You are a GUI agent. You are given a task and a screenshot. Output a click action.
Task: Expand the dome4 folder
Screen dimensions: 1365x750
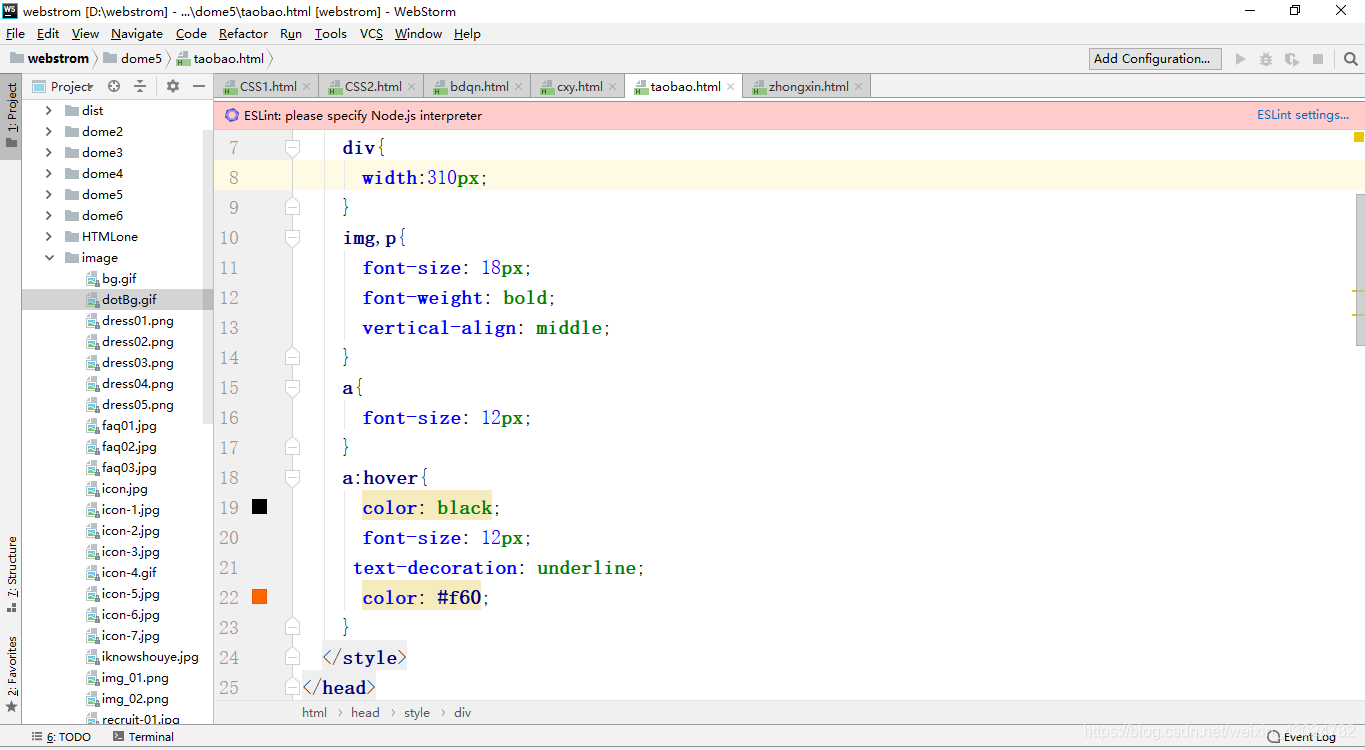[x=49, y=174]
